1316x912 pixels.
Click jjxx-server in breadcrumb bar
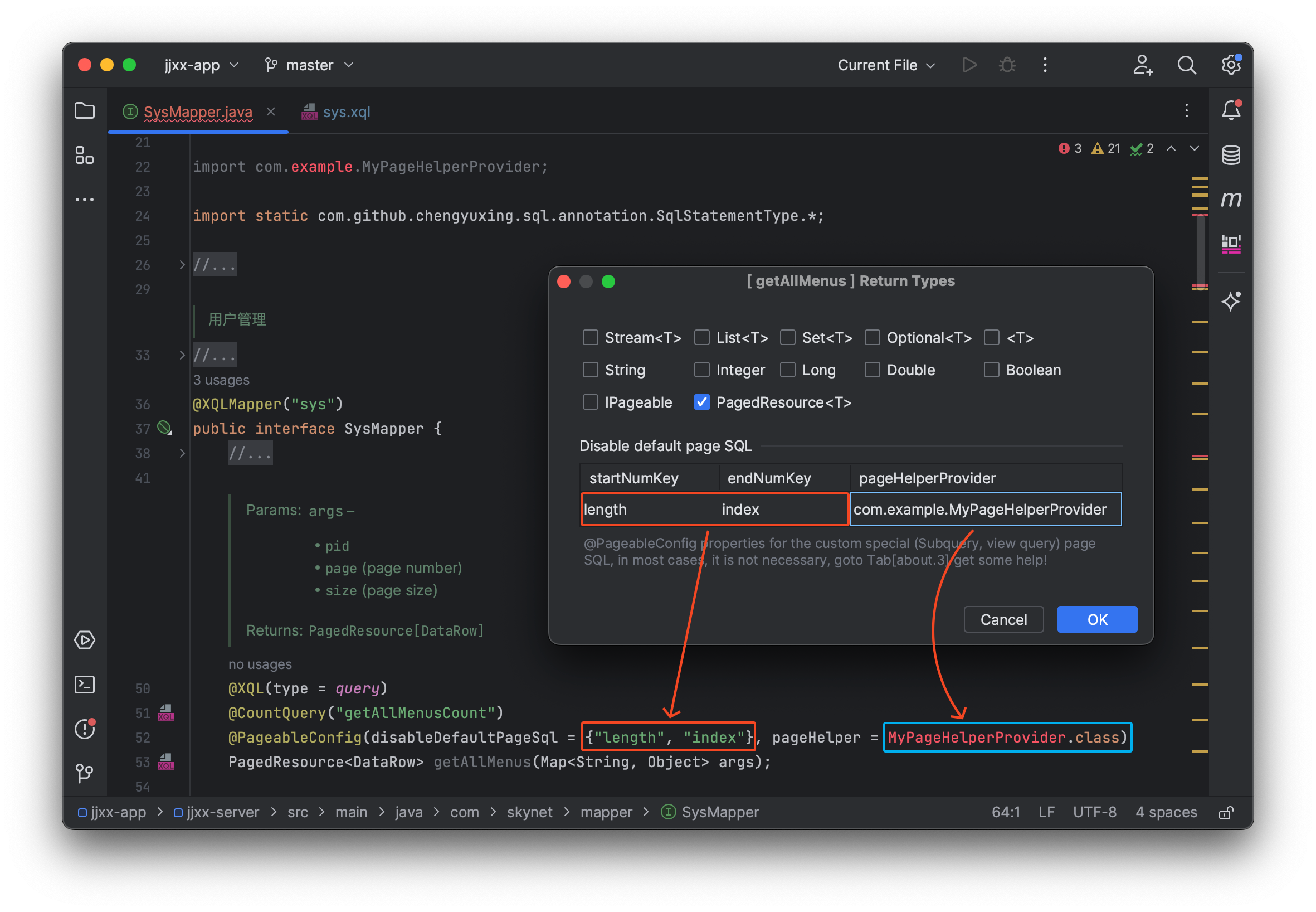pyautogui.click(x=216, y=813)
